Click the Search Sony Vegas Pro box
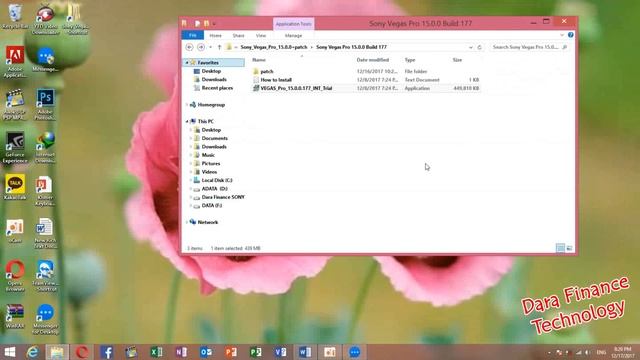640x360 pixels. pos(530,47)
